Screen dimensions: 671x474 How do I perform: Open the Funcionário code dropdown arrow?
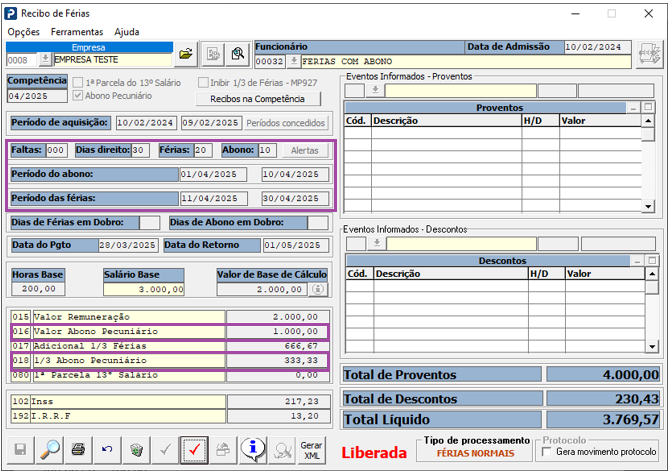click(294, 61)
